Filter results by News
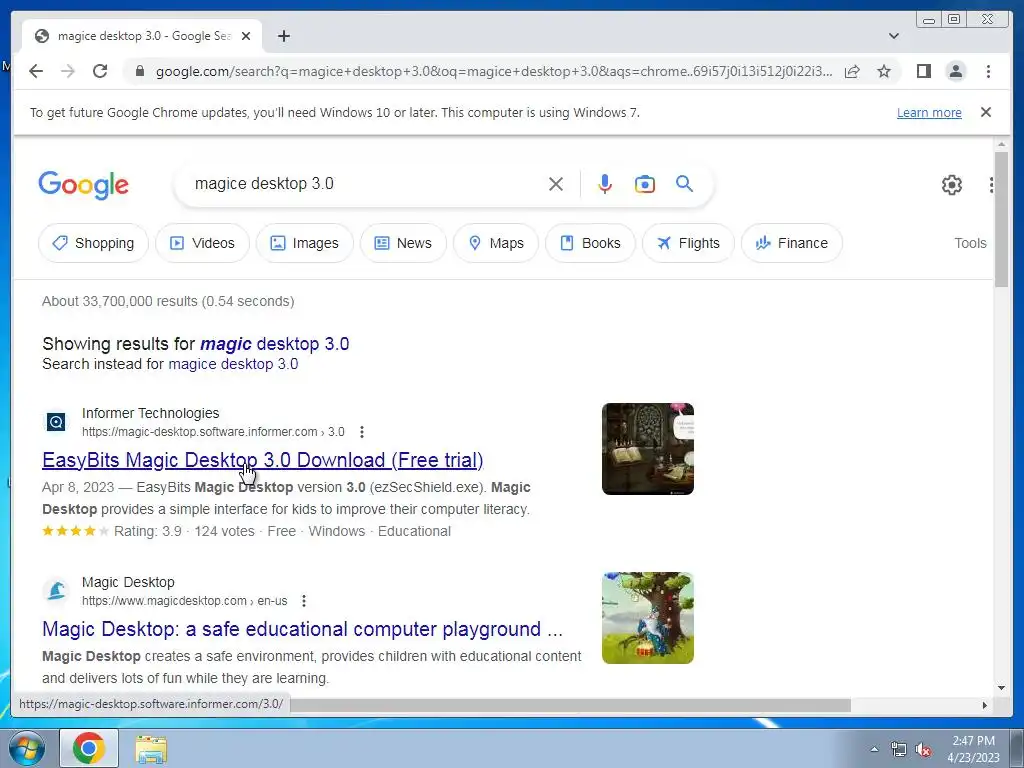 pyautogui.click(x=403, y=243)
